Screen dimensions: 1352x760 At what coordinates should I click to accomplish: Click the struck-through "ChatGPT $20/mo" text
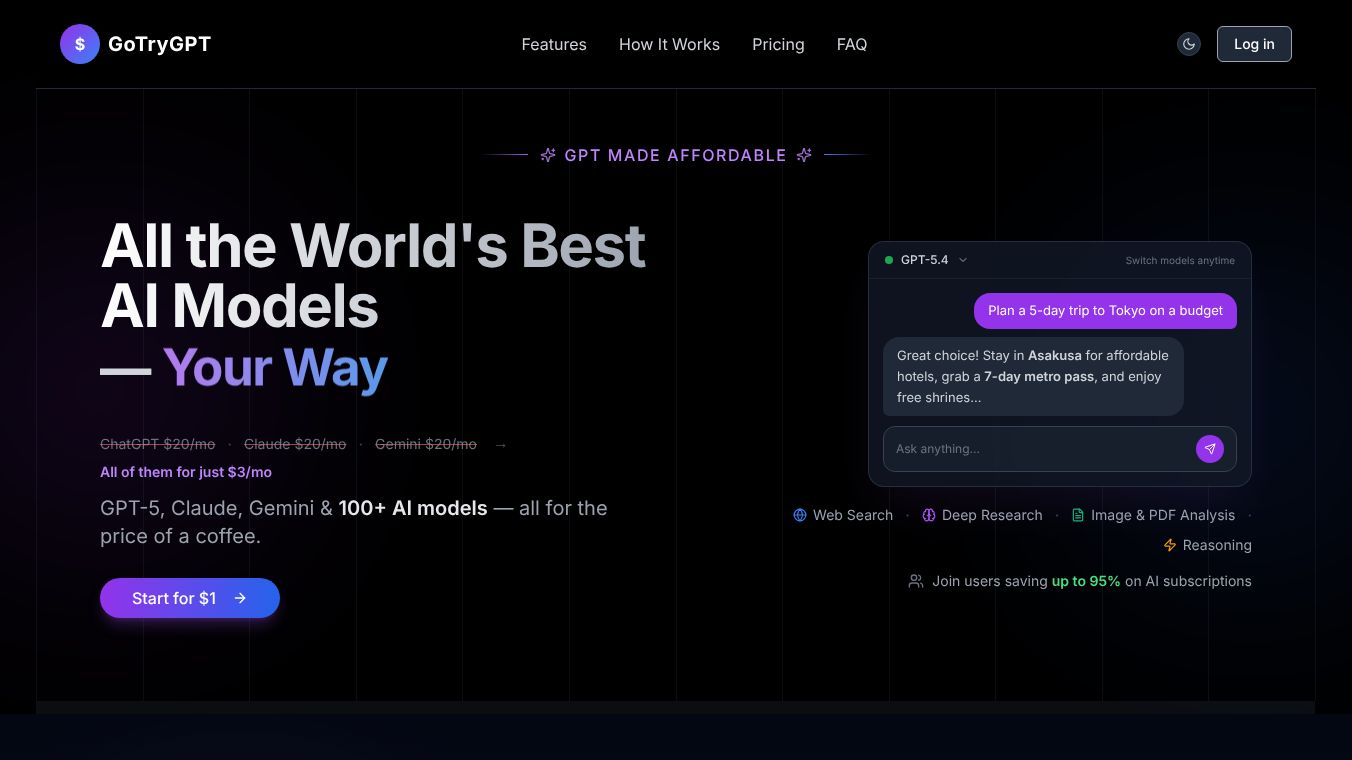click(x=158, y=444)
